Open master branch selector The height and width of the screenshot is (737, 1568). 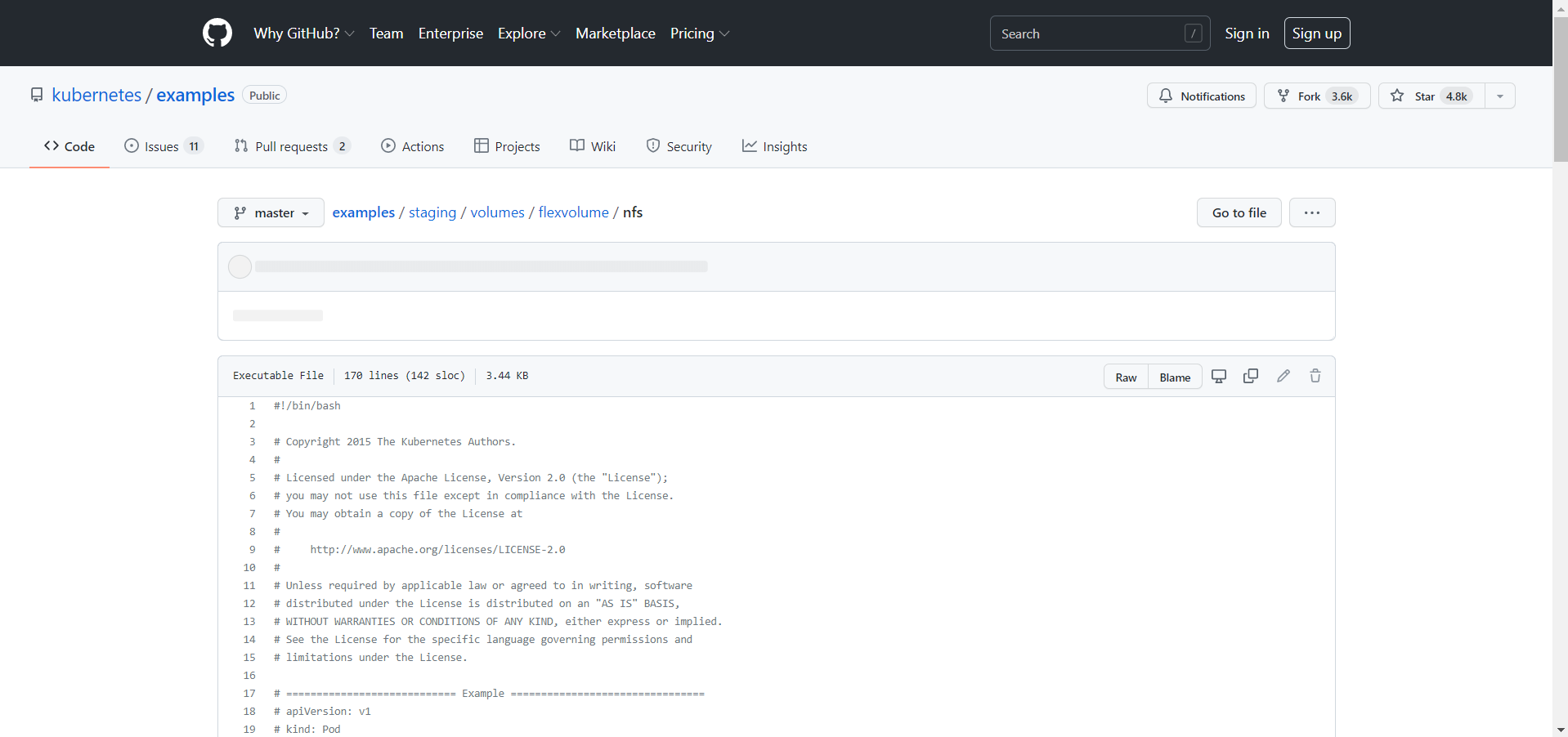[x=271, y=212]
